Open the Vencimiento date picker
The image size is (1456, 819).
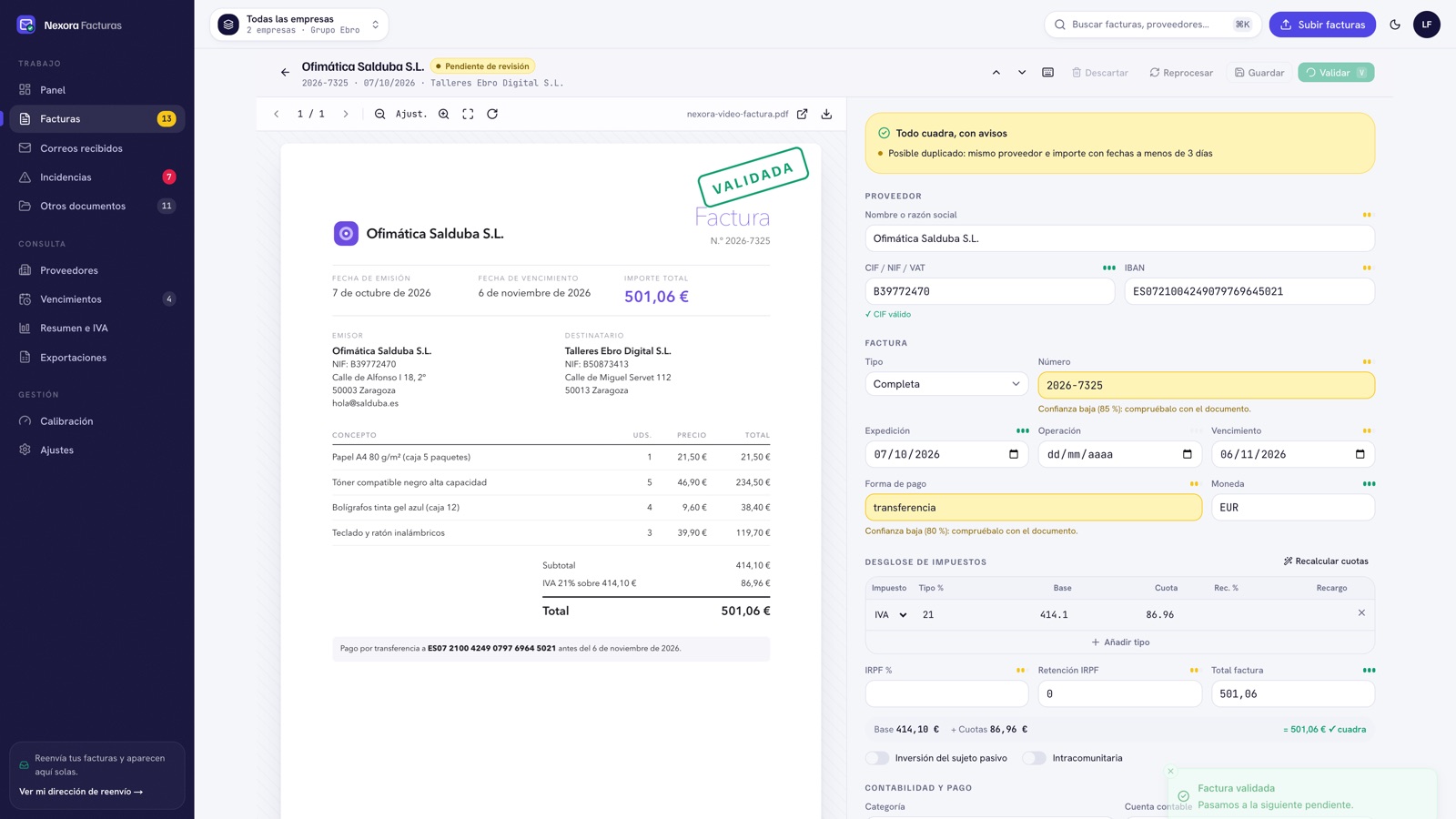pyautogui.click(x=1360, y=454)
